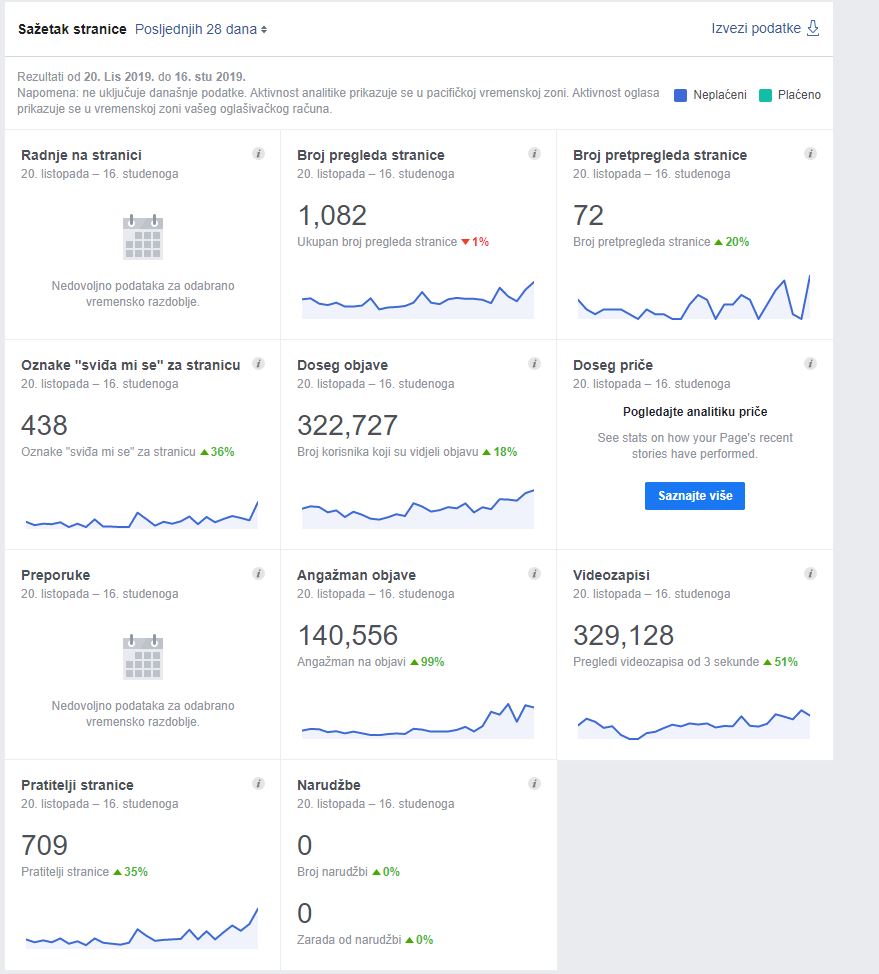Click the 709 page followers value
Screen dimensions: 879x974
pos(44,845)
